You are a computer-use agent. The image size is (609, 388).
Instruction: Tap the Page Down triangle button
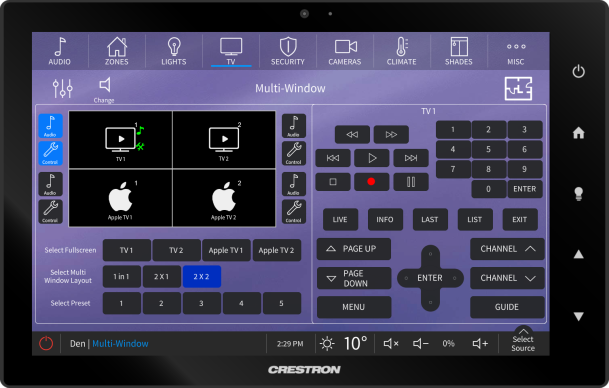354,278
